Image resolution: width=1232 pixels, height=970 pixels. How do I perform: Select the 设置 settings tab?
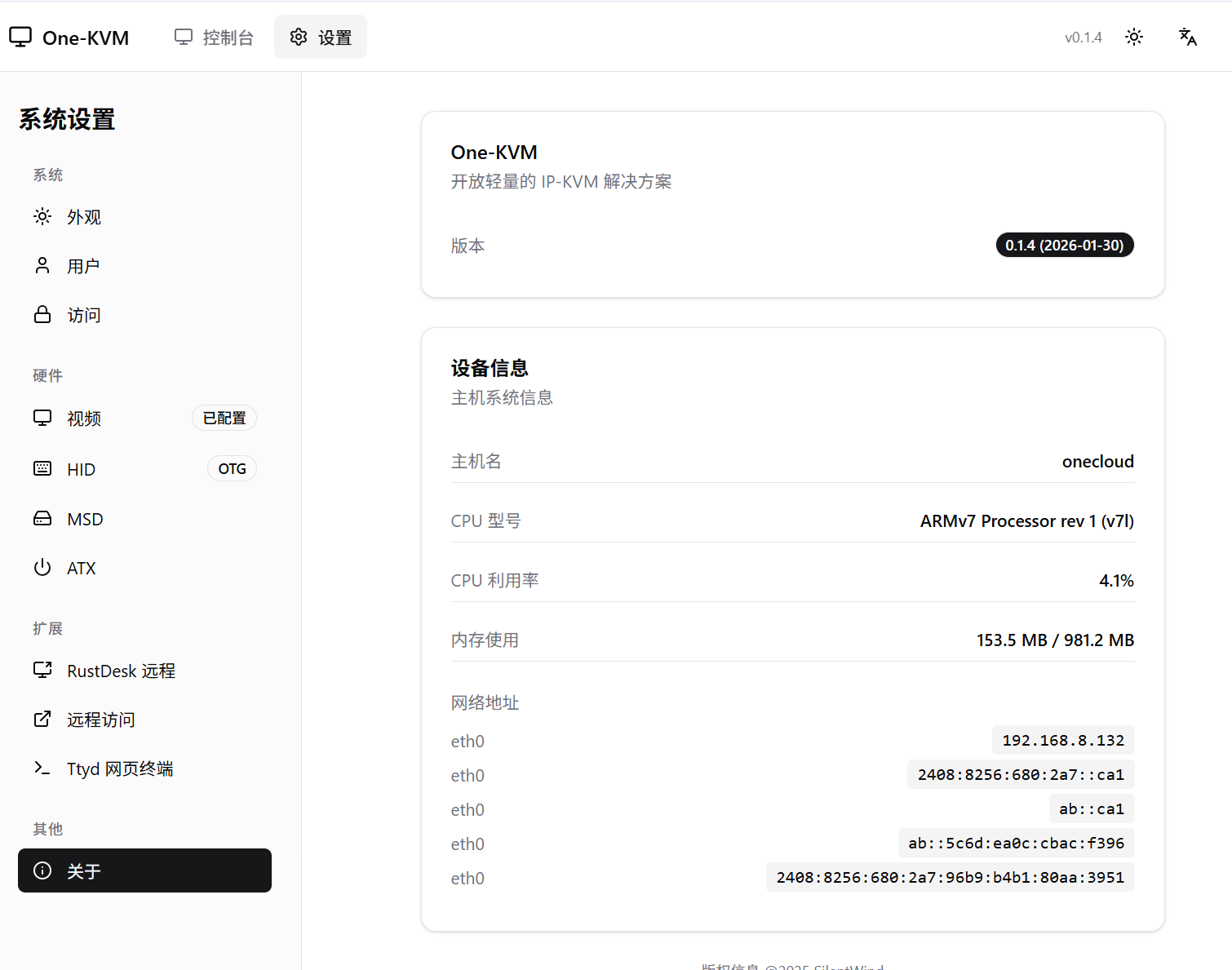(x=321, y=38)
